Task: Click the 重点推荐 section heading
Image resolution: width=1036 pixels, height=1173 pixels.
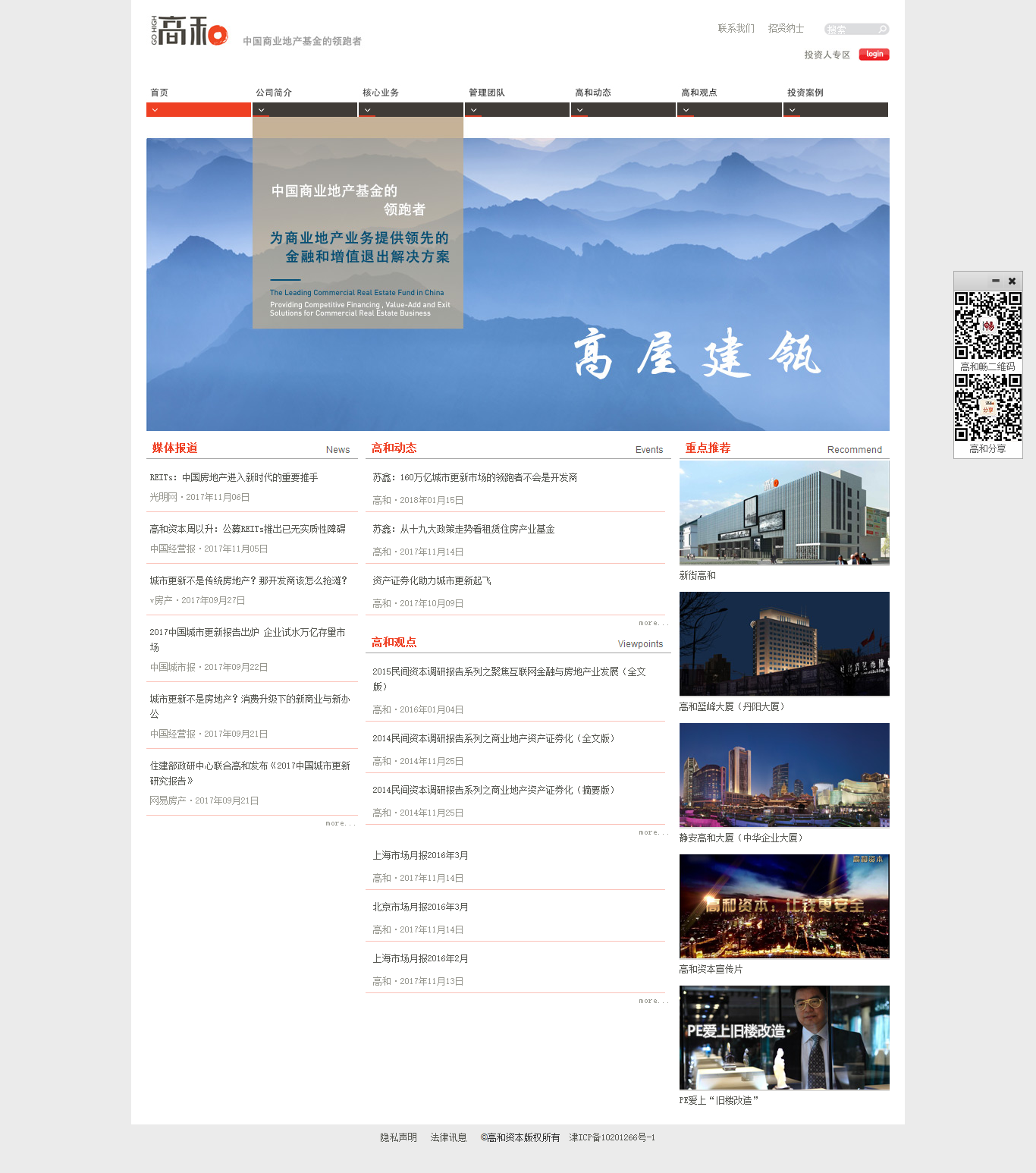Action: pyautogui.click(x=708, y=448)
